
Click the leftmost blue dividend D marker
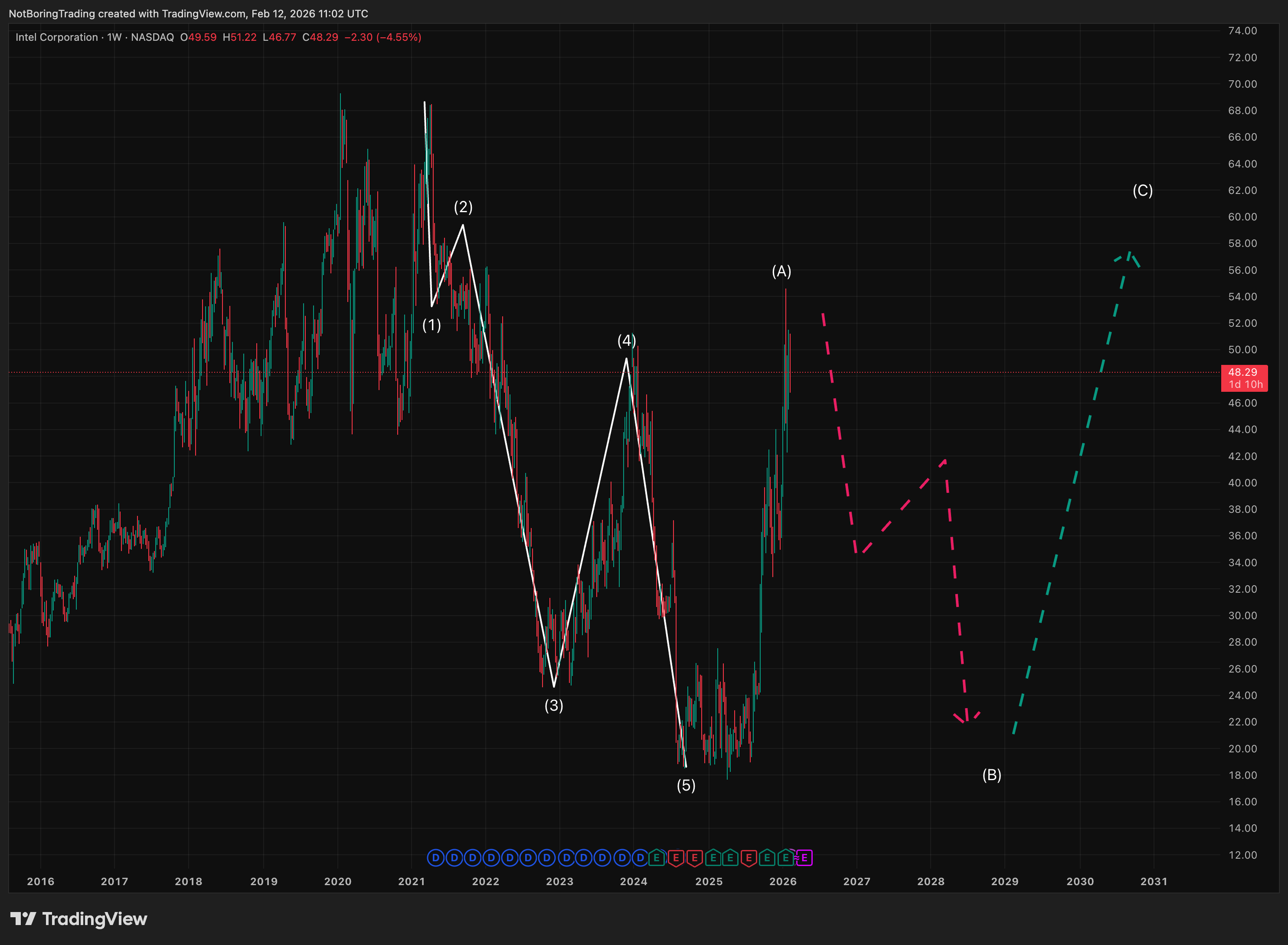[436, 857]
